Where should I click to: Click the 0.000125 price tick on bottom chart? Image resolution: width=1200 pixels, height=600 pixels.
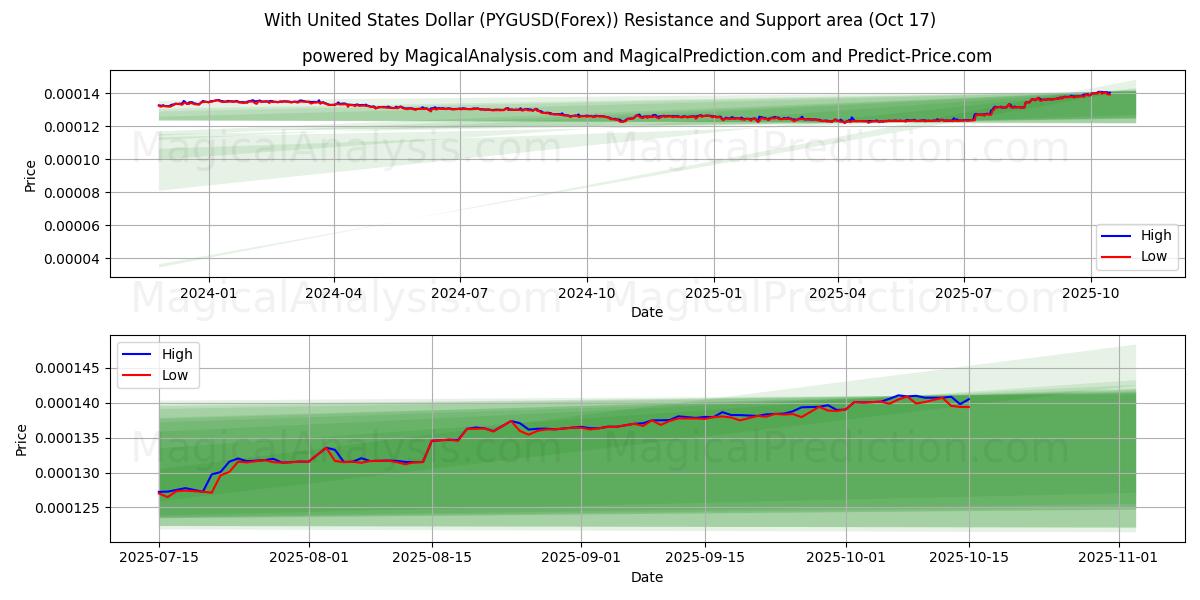(65, 508)
